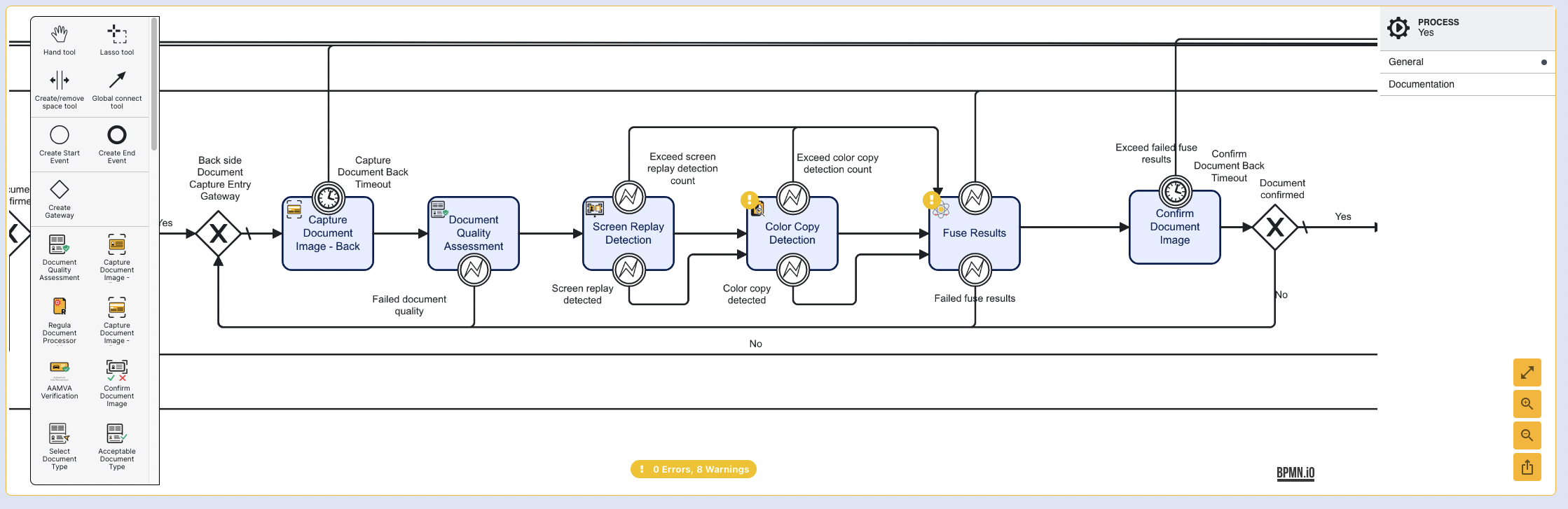The image size is (1568, 509).
Task: Toggle fullscreen with the expand arrows button
Action: pyautogui.click(x=1527, y=372)
